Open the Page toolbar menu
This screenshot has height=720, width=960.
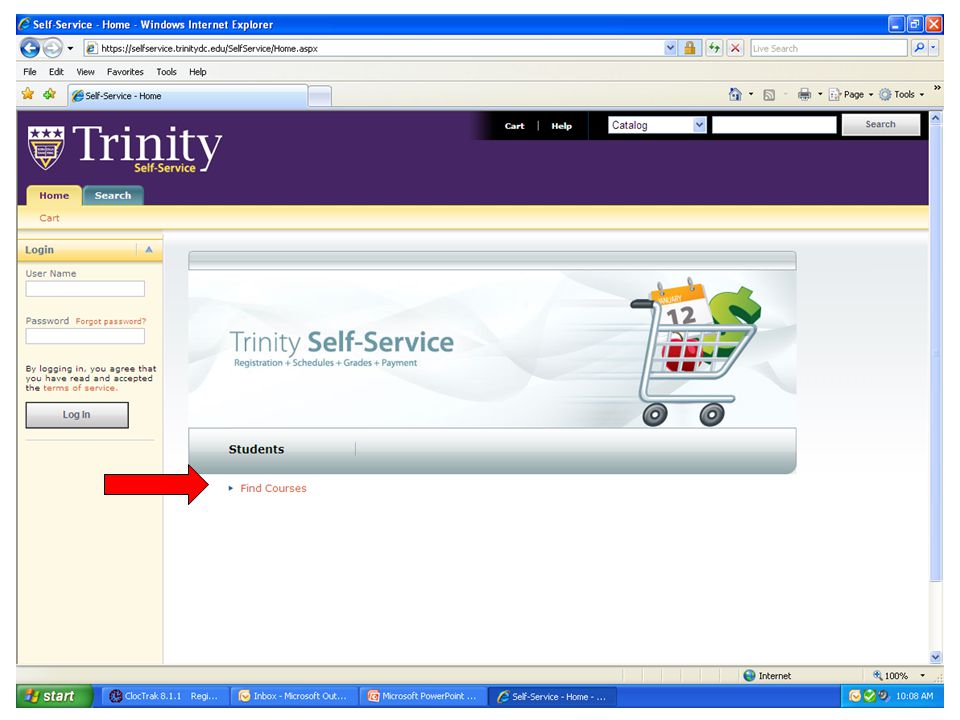pyautogui.click(x=851, y=94)
